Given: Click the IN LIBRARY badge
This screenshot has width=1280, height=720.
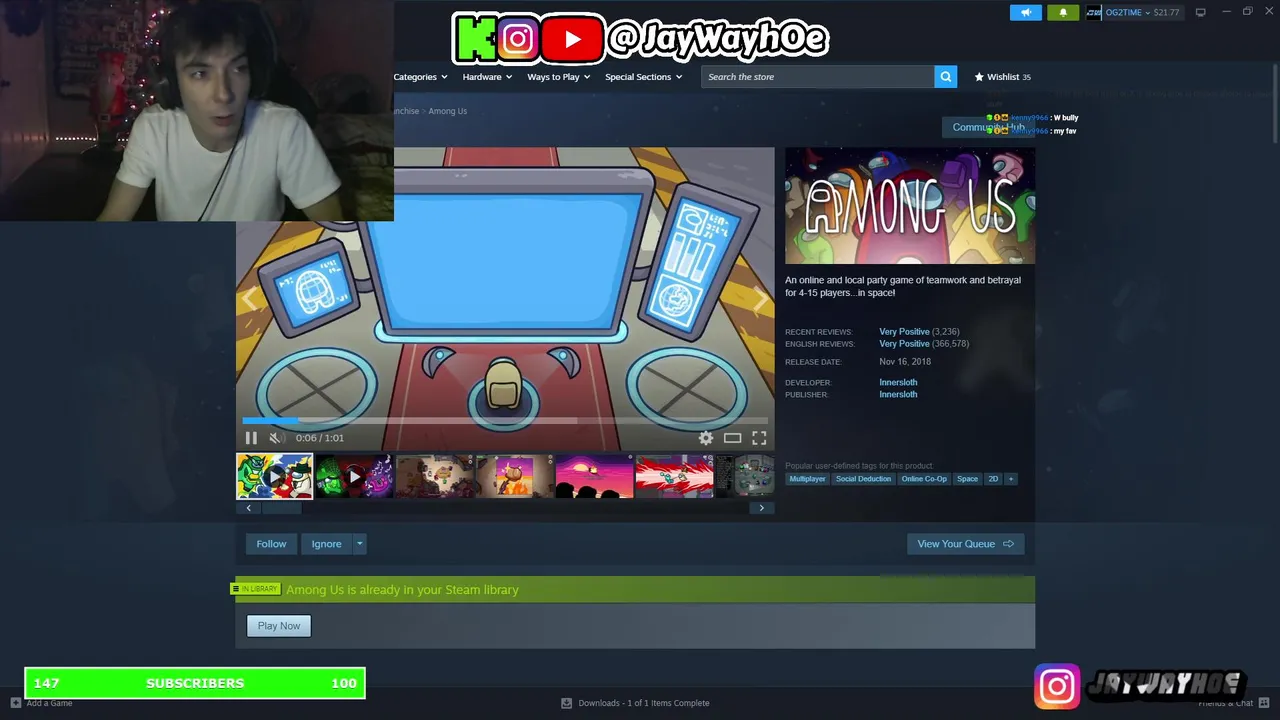Looking at the screenshot, I should pyautogui.click(x=256, y=589).
